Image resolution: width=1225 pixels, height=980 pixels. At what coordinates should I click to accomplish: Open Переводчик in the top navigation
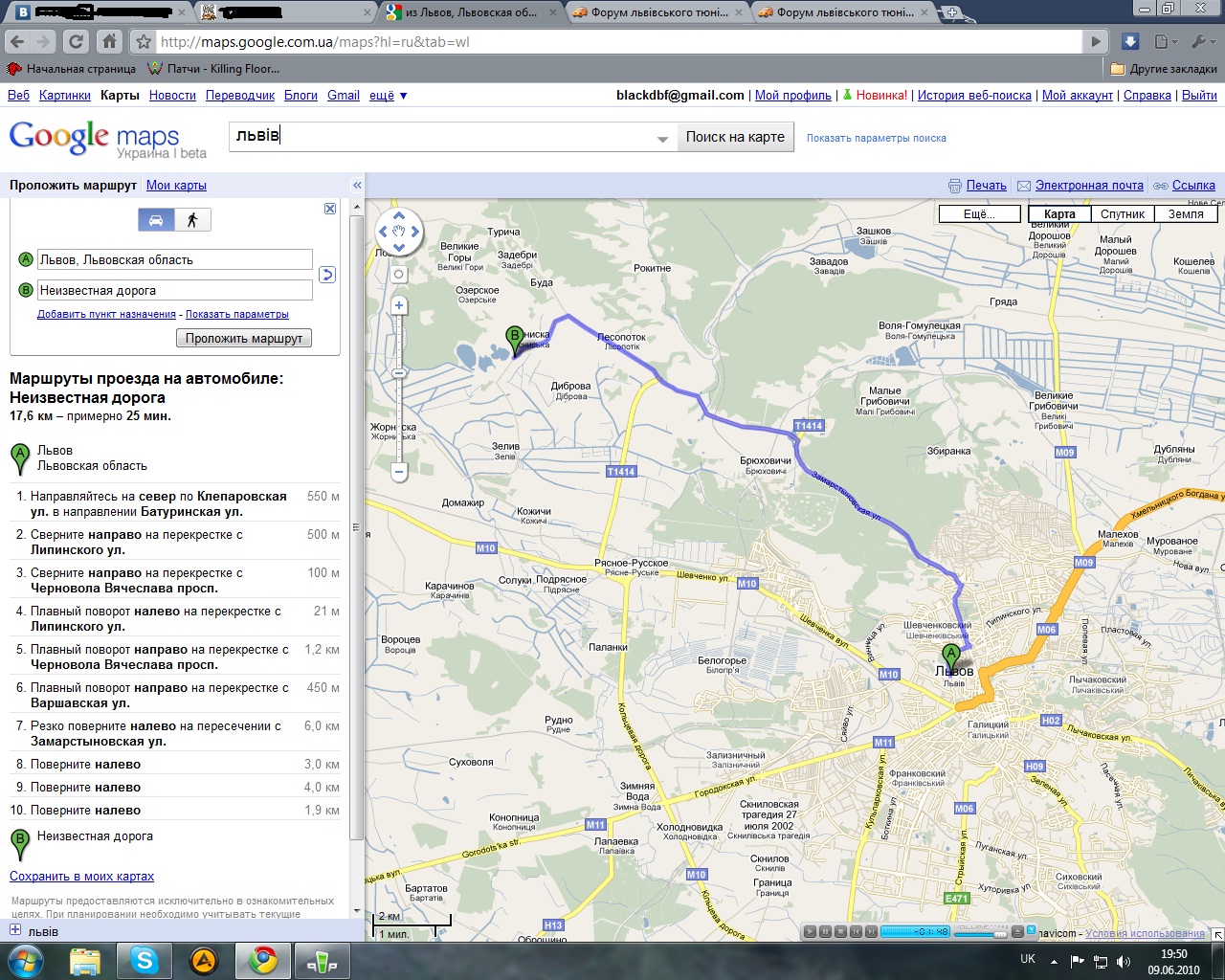click(x=240, y=96)
